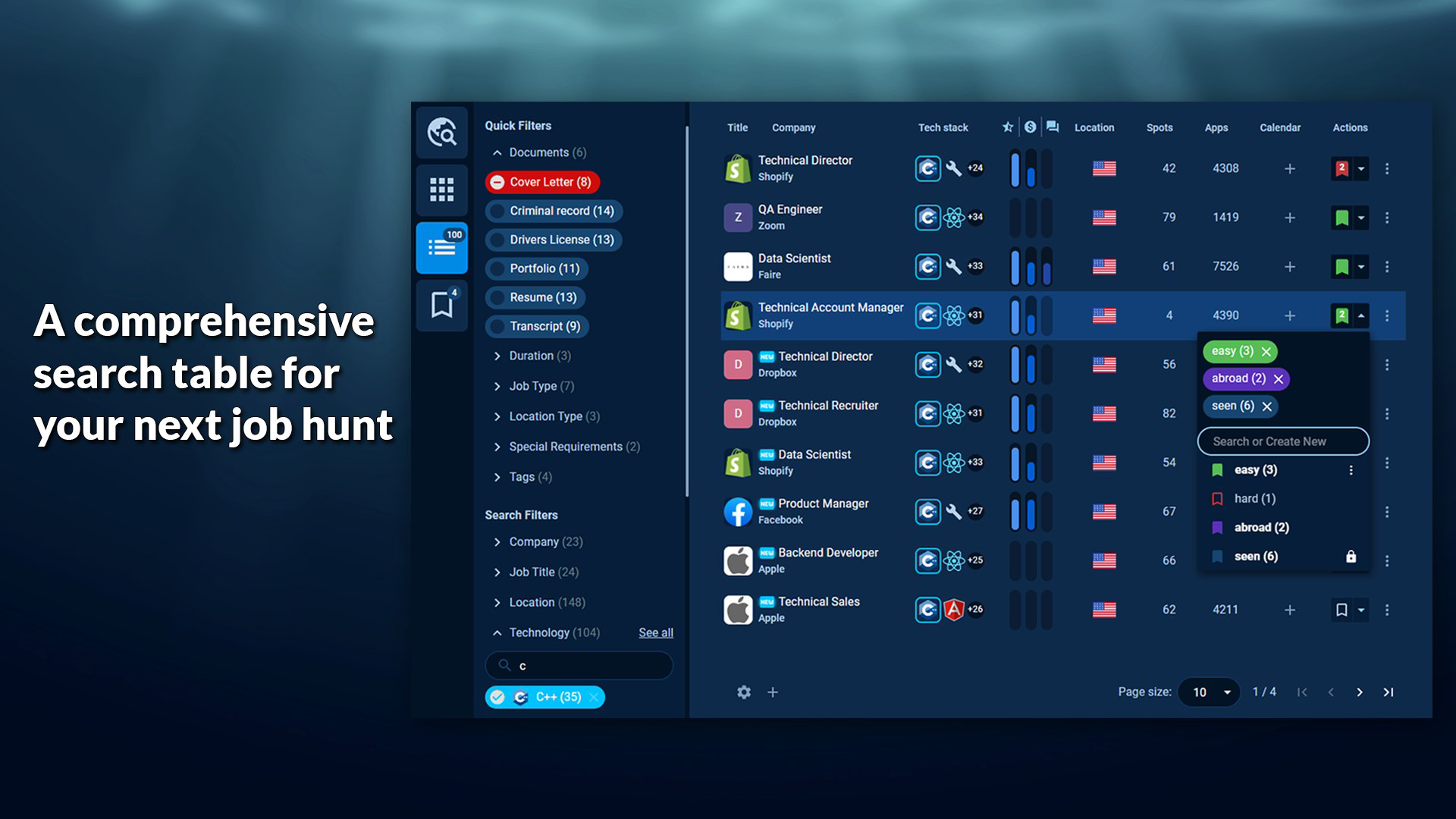1456x819 pixels.
Task: Toggle the hard (1) tag in list
Action: coord(1254,498)
